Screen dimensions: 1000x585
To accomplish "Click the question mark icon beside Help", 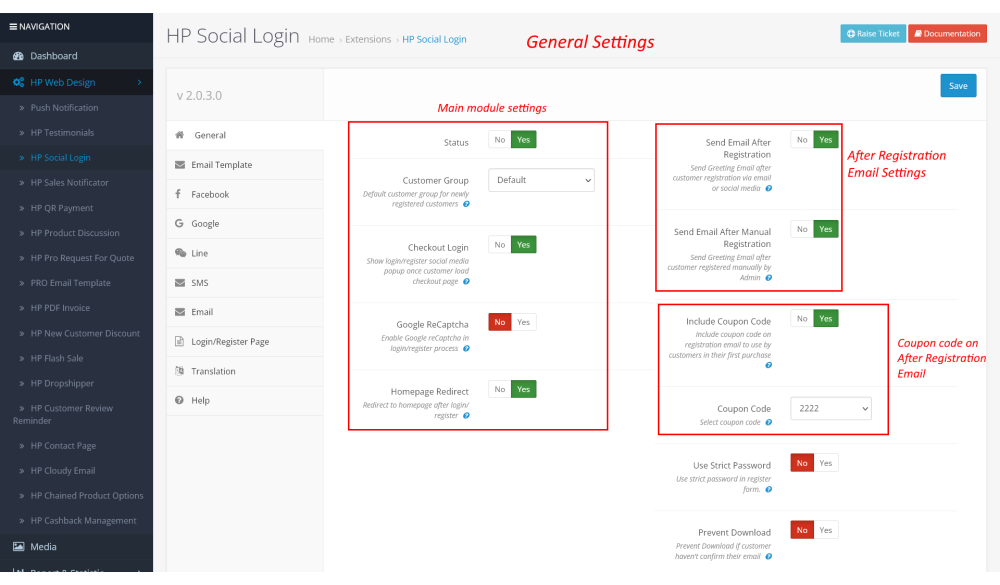I will pyautogui.click(x=179, y=401).
